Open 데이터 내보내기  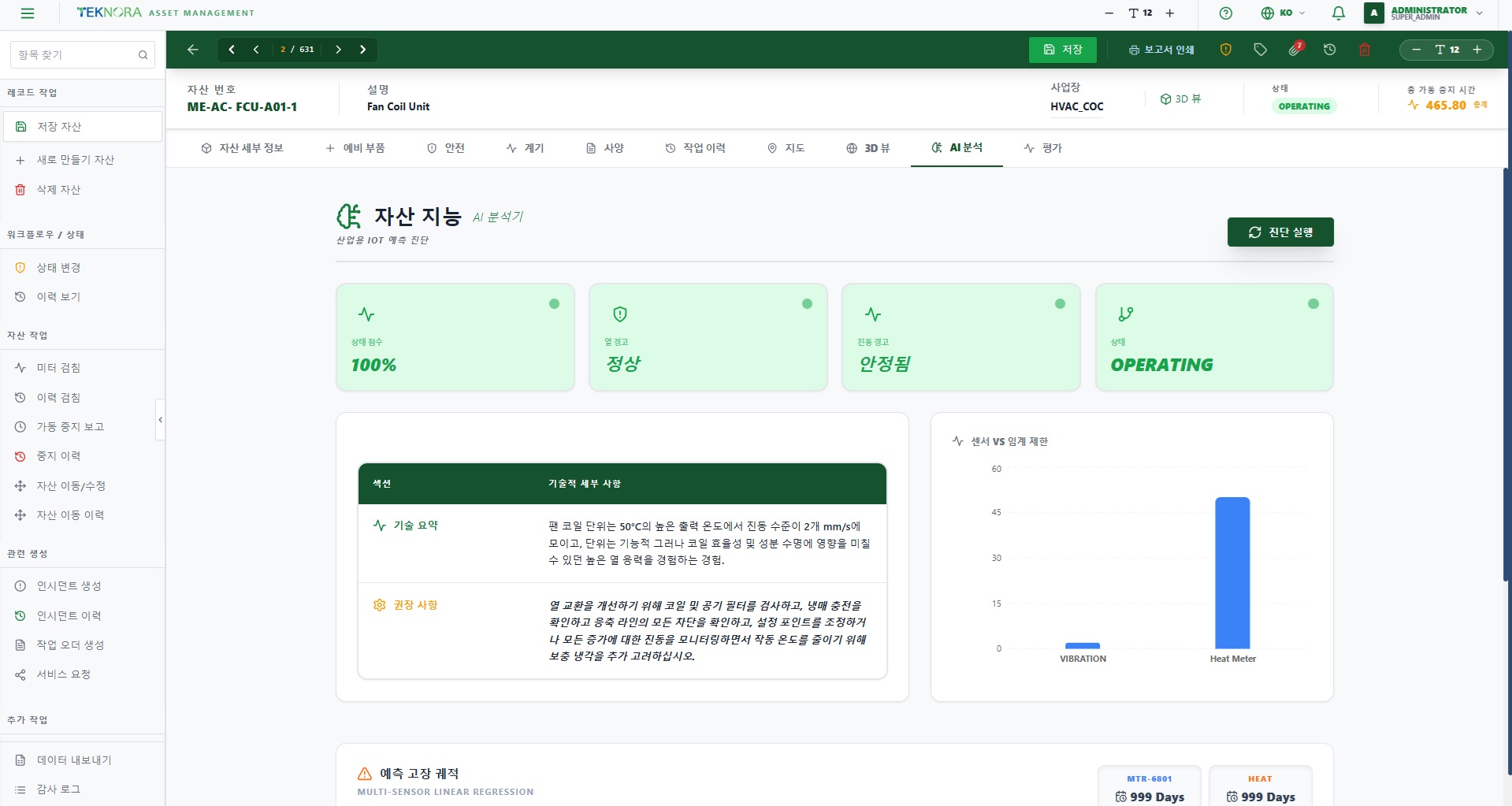(x=82, y=760)
